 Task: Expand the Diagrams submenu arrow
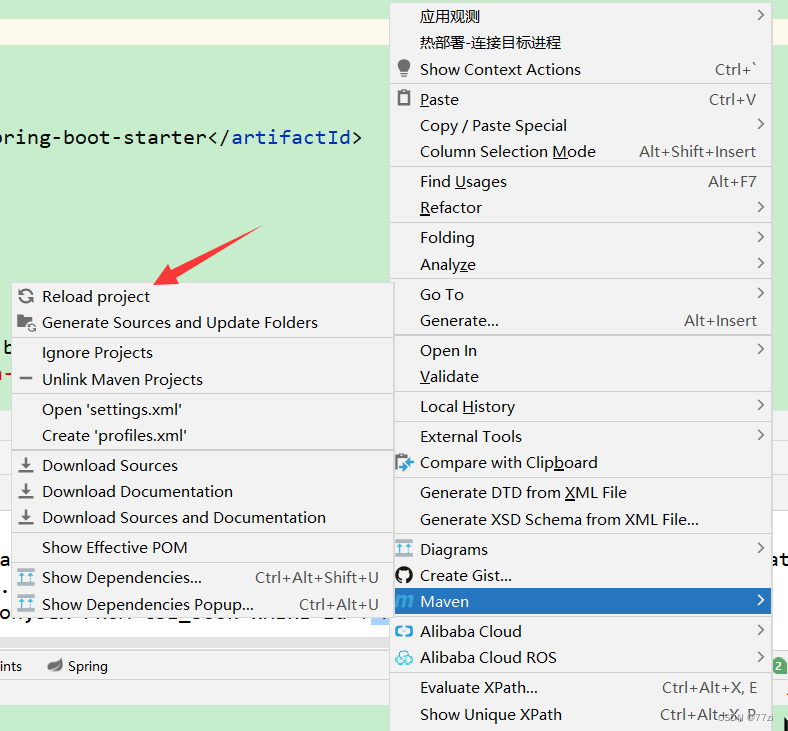tap(760, 548)
